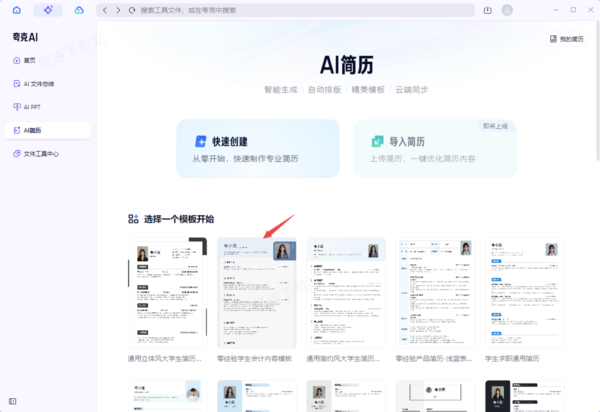
Task: Click the 夸克AI sidebar title
Action: tap(25, 37)
